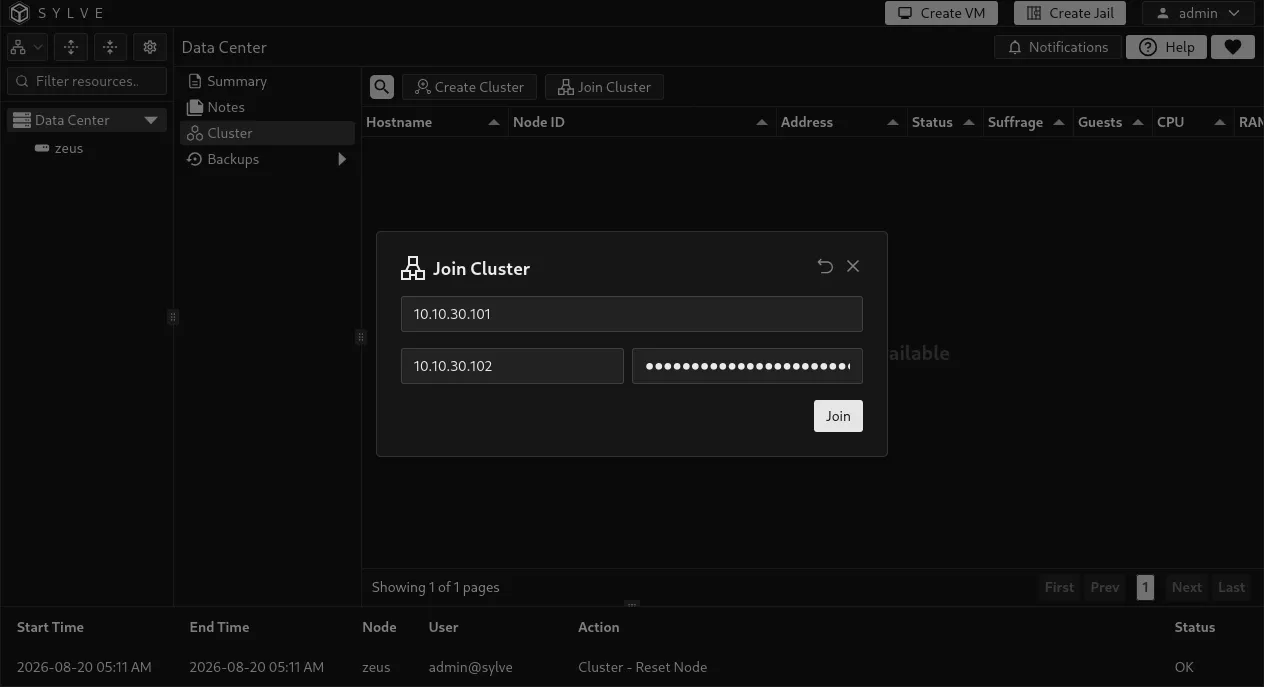Click the OK status cell
The image size is (1264, 687).
1184,667
